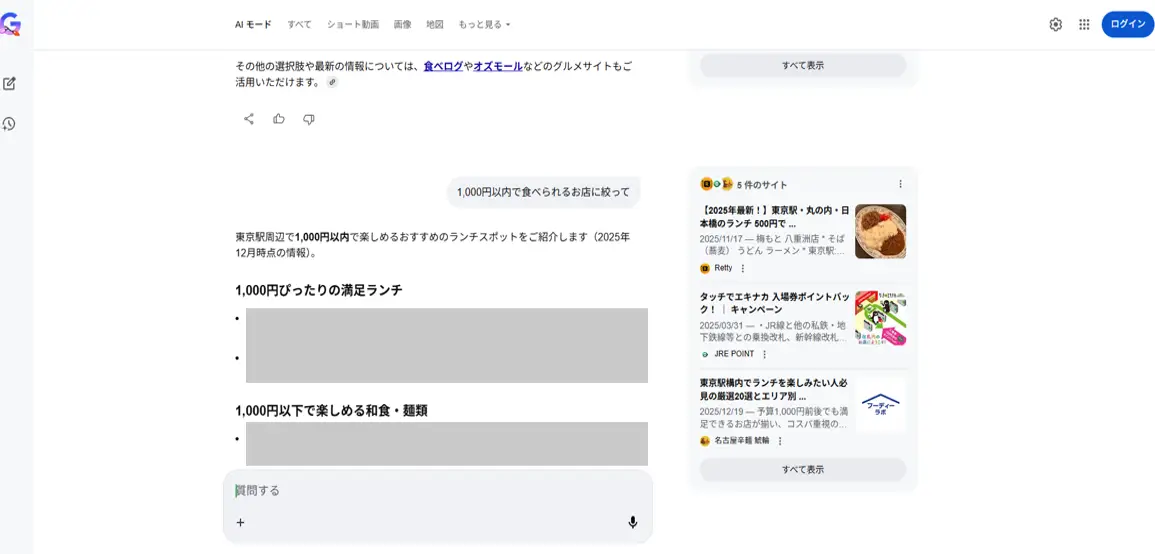Click the share icon below the response

coord(249,119)
